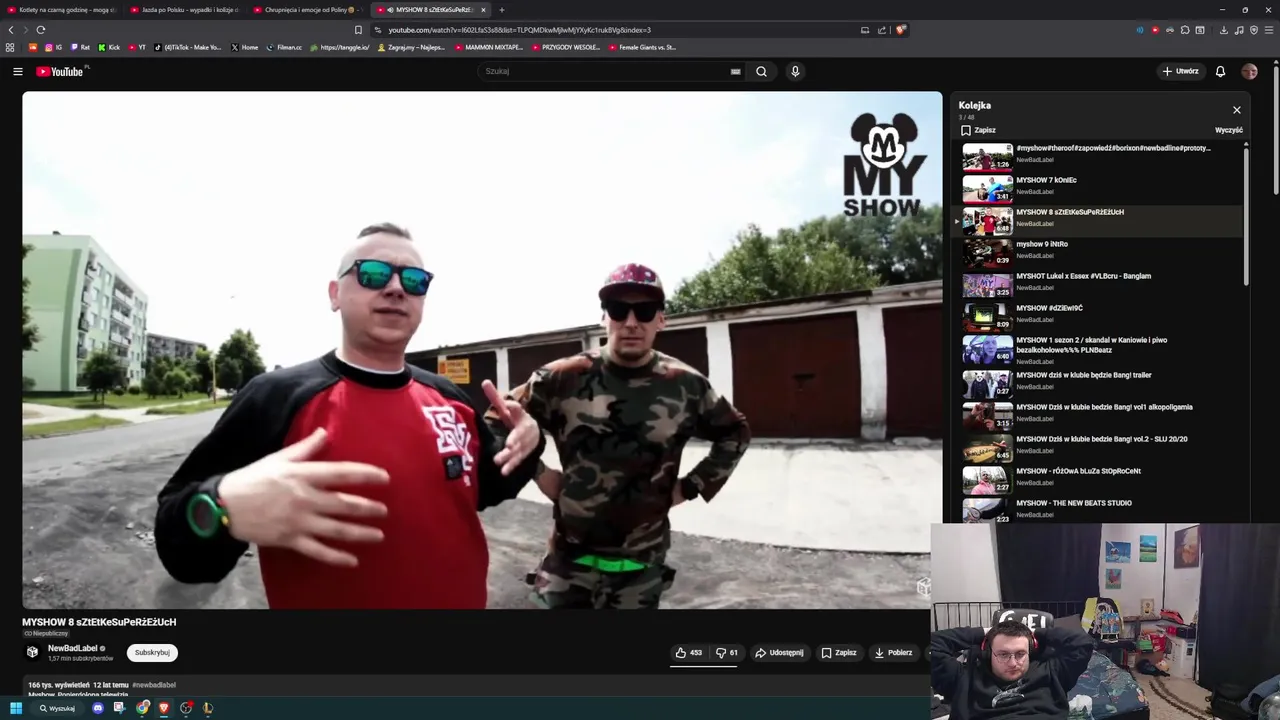Screen dimensions: 1280x720
Task: Open the on-screen keyboard icon in search
Action: (x=735, y=71)
